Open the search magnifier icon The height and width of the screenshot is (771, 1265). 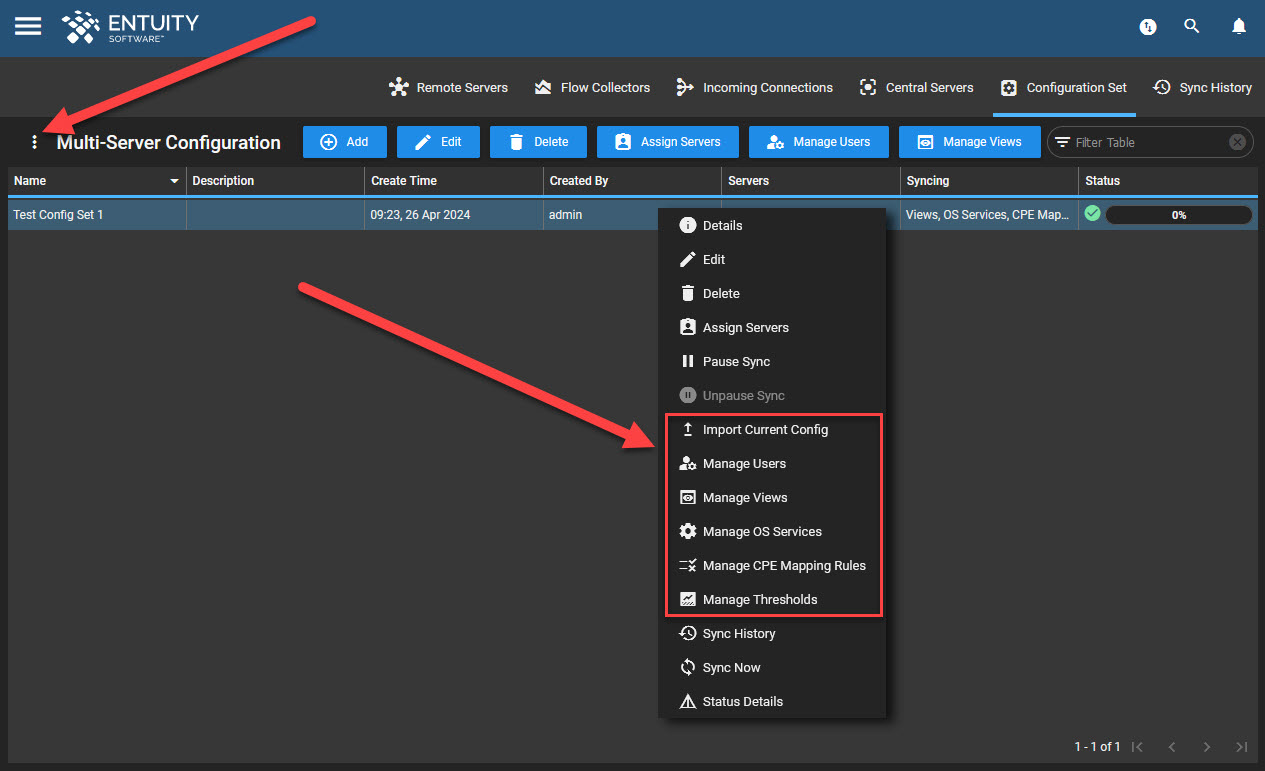[1192, 27]
